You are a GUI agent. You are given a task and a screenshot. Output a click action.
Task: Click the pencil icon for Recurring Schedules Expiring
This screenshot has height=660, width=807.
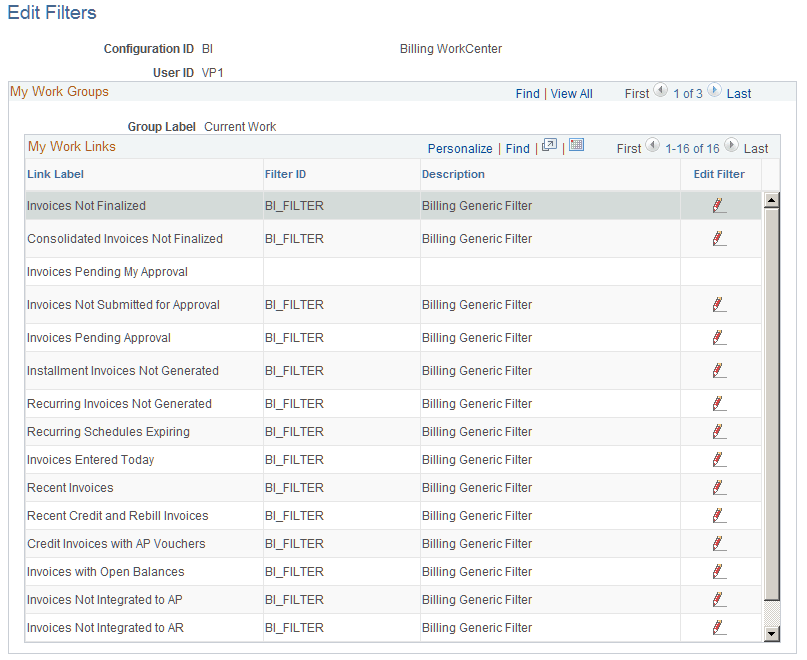(719, 432)
